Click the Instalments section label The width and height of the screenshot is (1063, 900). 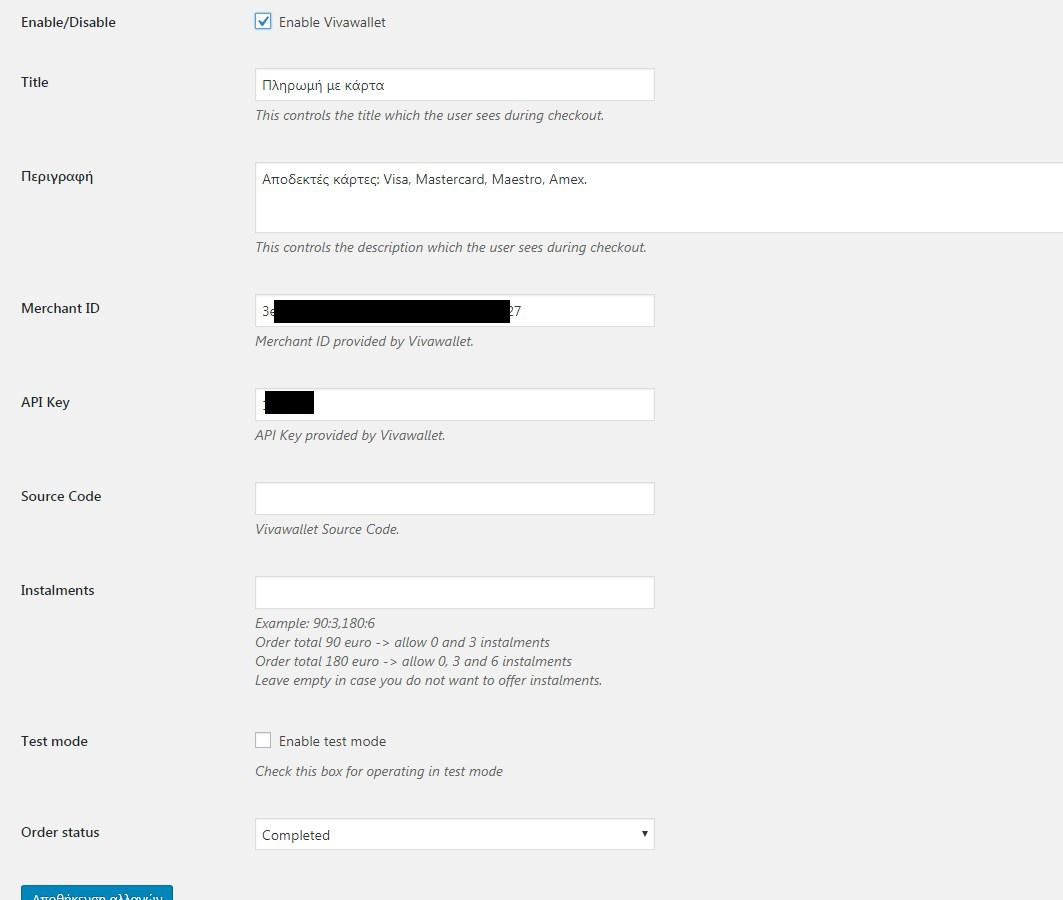[x=57, y=590]
